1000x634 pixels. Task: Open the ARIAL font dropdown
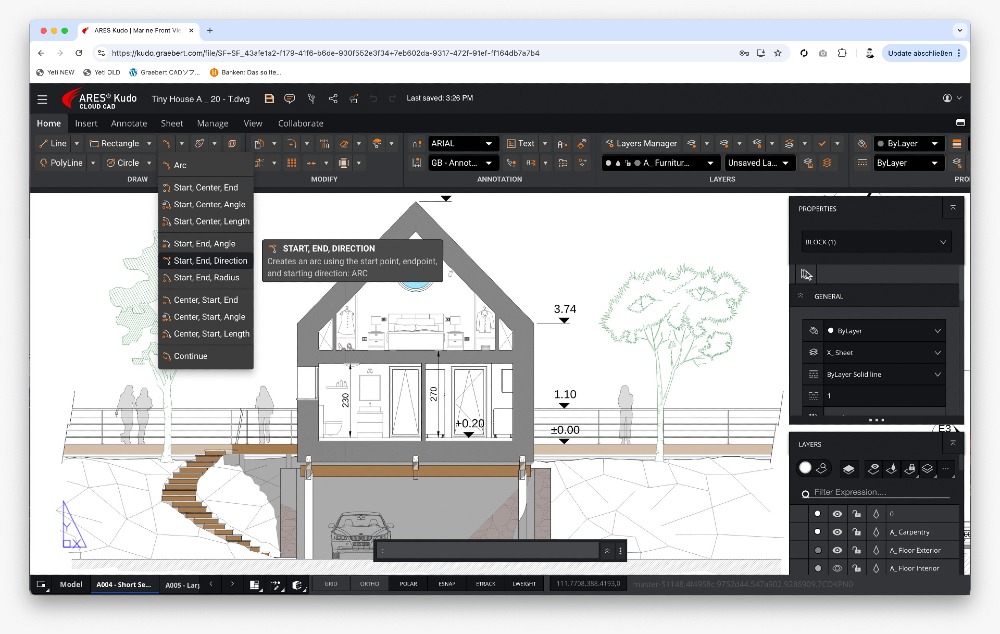pyautogui.click(x=462, y=144)
